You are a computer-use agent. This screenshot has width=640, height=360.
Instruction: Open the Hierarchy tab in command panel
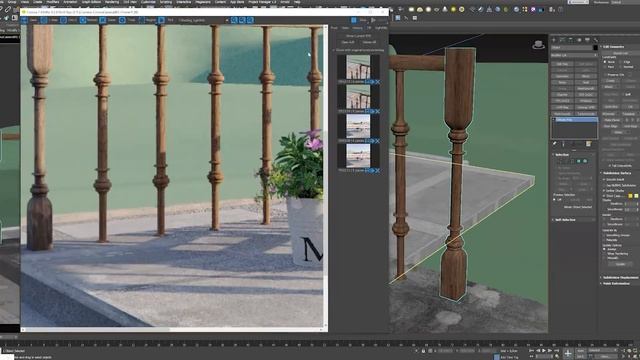click(x=571, y=40)
